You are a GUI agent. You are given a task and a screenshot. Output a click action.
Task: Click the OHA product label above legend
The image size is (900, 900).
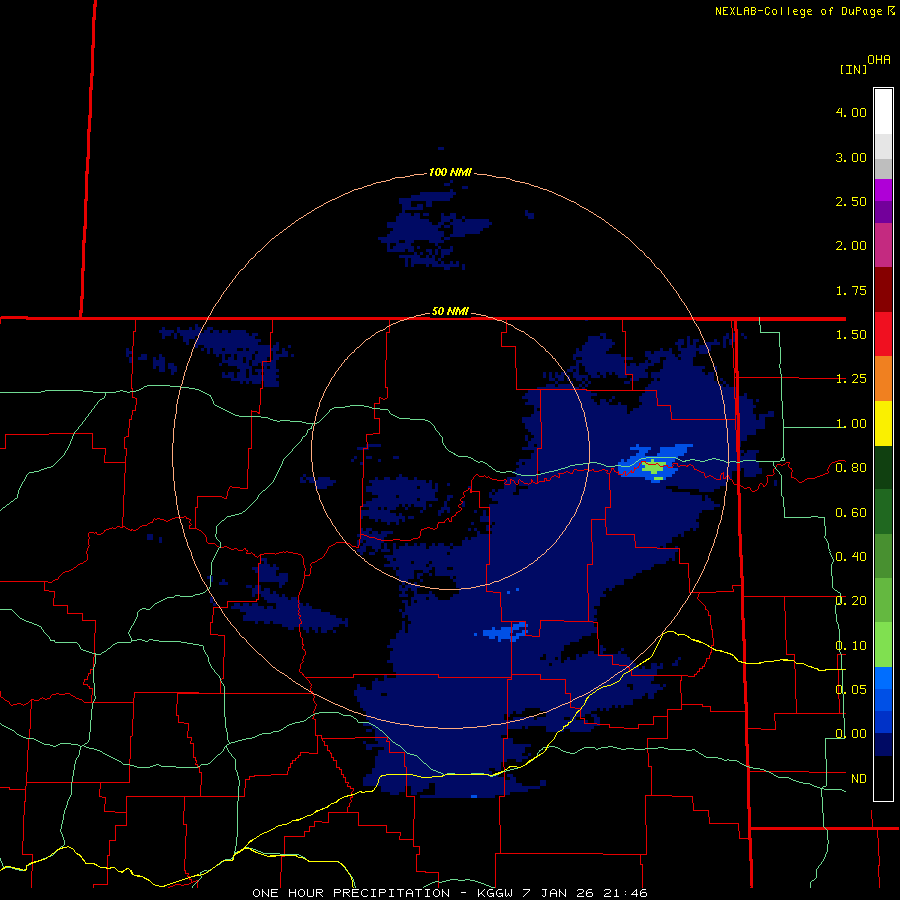879,60
